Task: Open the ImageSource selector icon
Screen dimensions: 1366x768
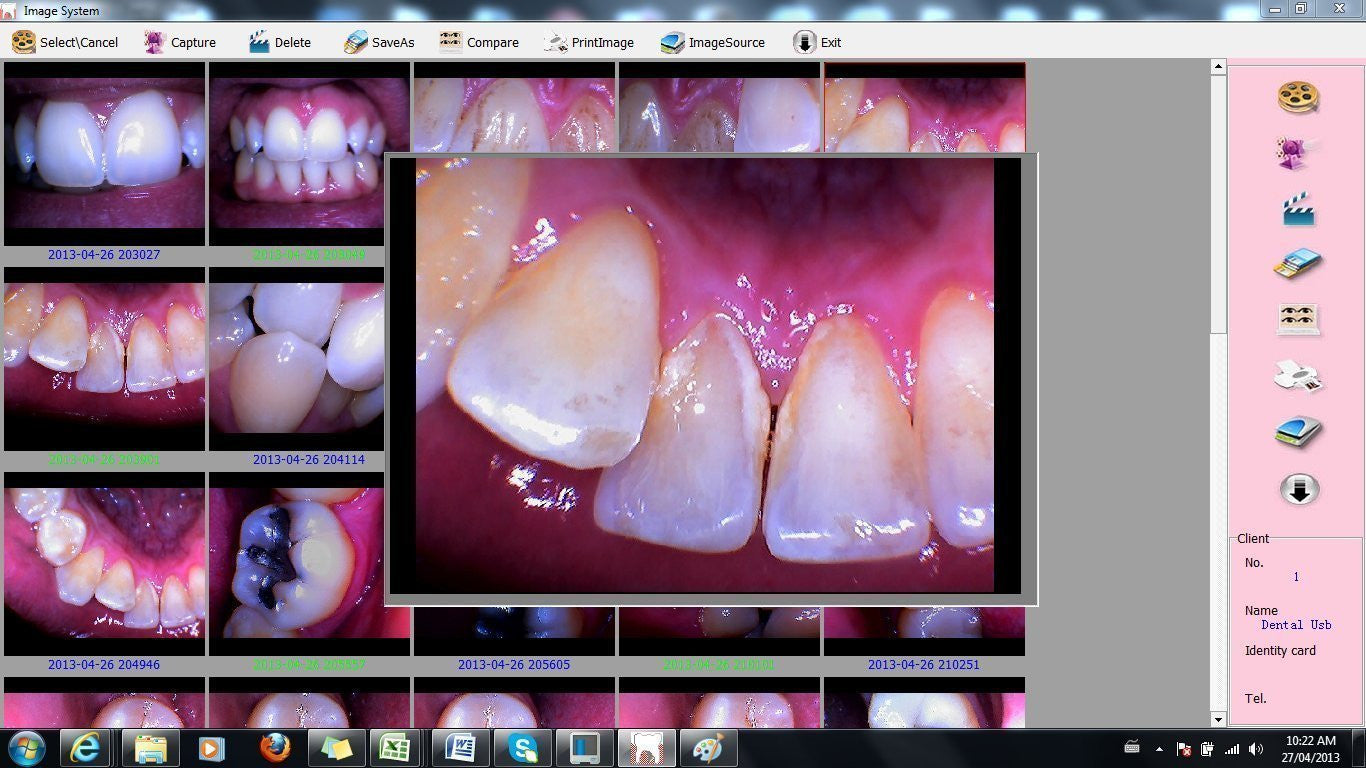Action: tap(712, 42)
